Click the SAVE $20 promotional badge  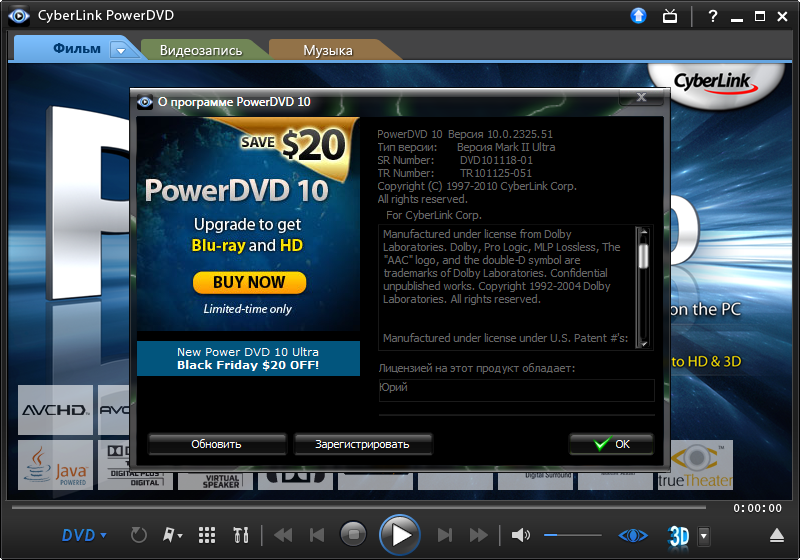[293, 144]
